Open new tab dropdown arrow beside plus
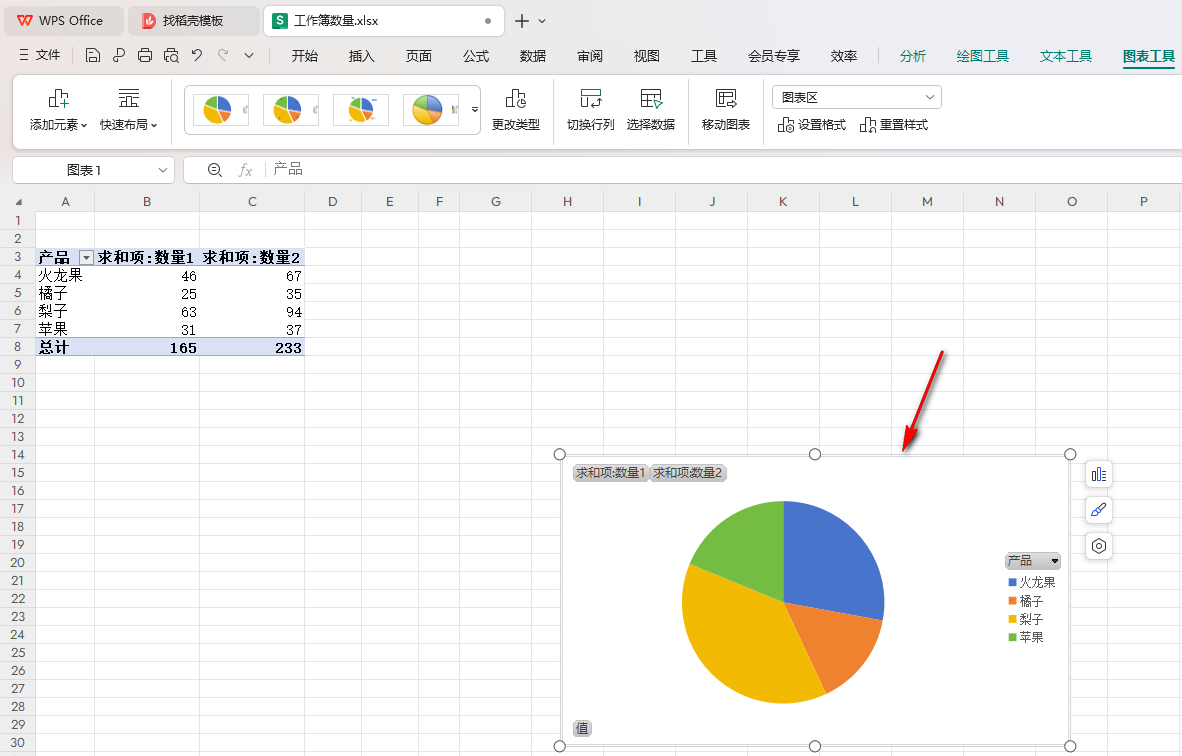The height and width of the screenshot is (756, 1182). pos(542,21)
